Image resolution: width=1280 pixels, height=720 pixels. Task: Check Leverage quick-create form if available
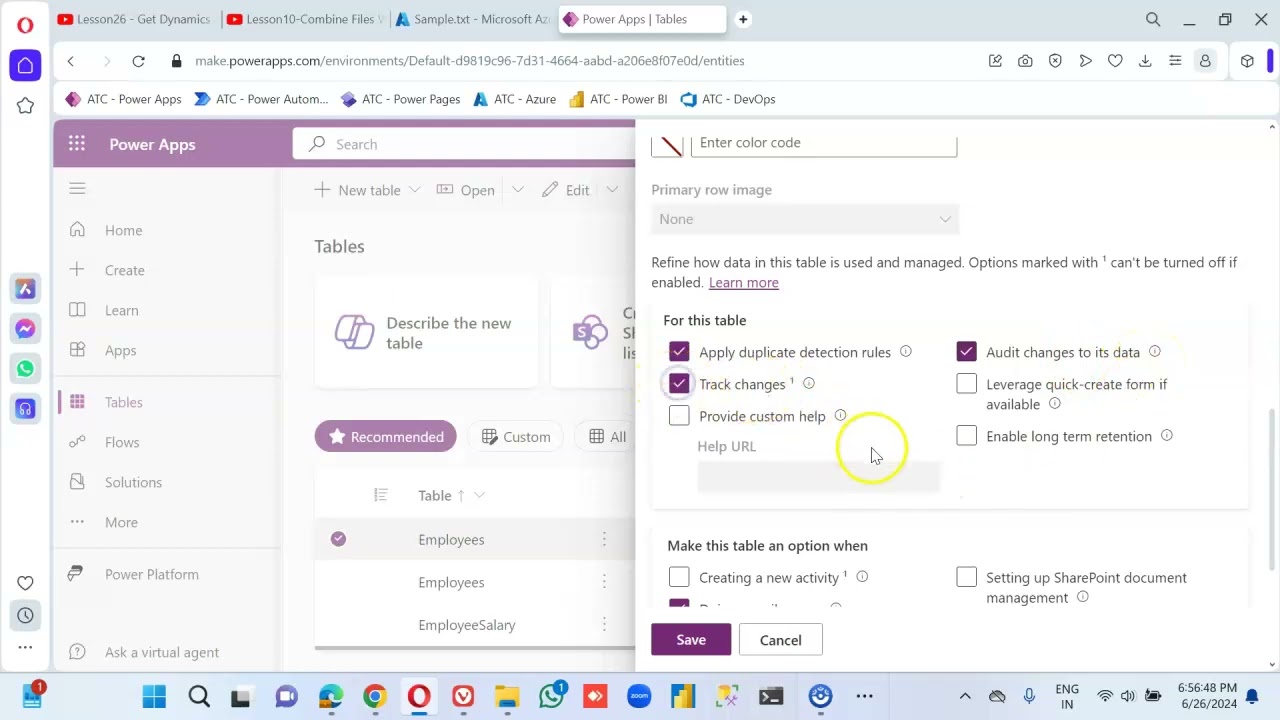[x=966, y=384]
